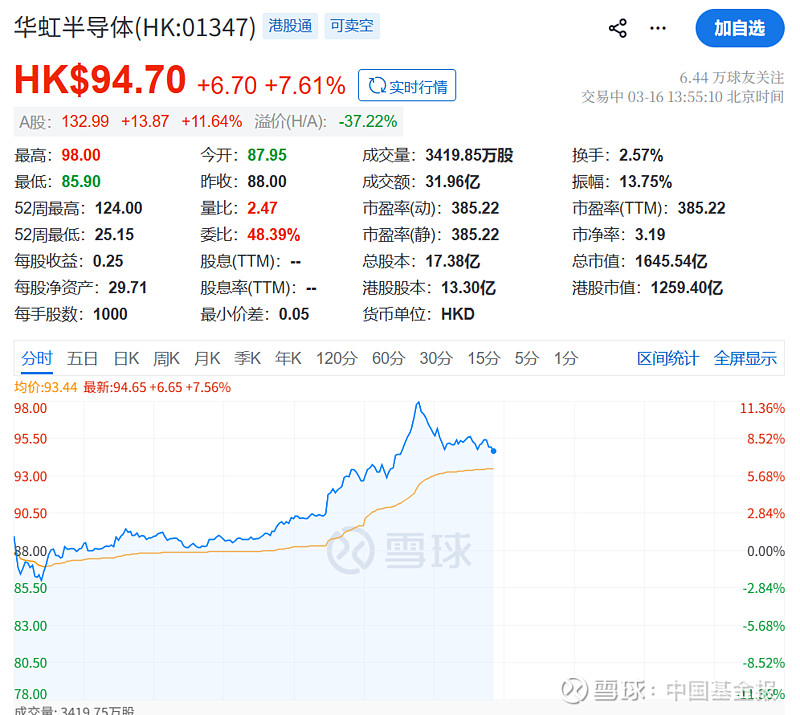Image resolution: width=800 pixels, height=715 pixels.
Task: Open the more options ellipsis menu
Action: pos(658,28)
